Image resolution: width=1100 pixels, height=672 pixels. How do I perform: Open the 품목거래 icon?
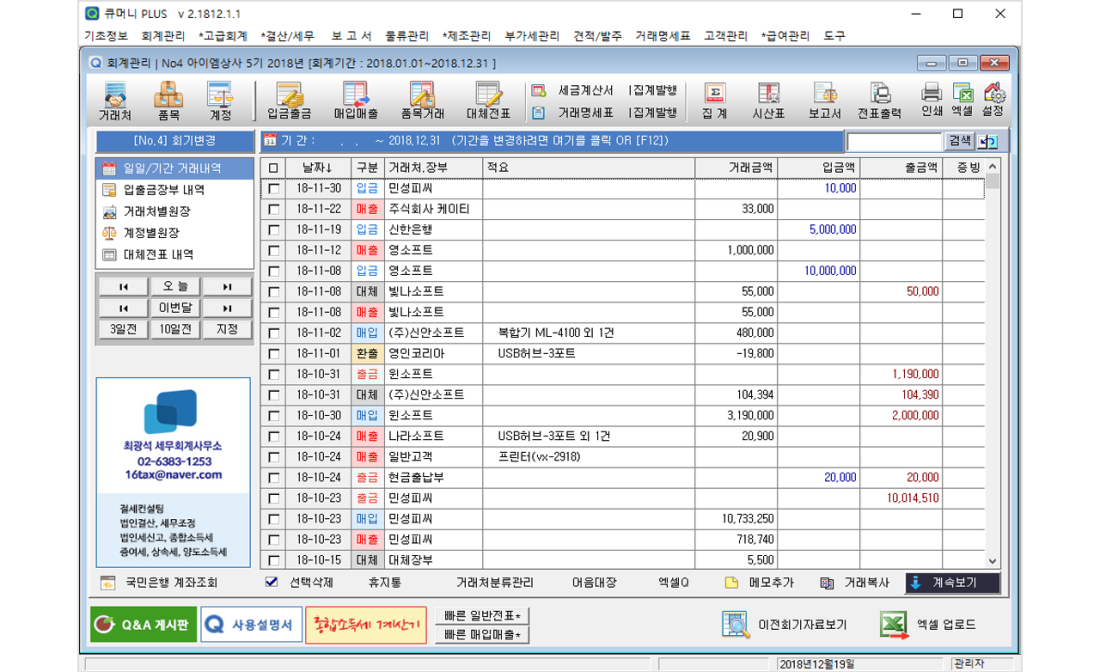[422, 101]
